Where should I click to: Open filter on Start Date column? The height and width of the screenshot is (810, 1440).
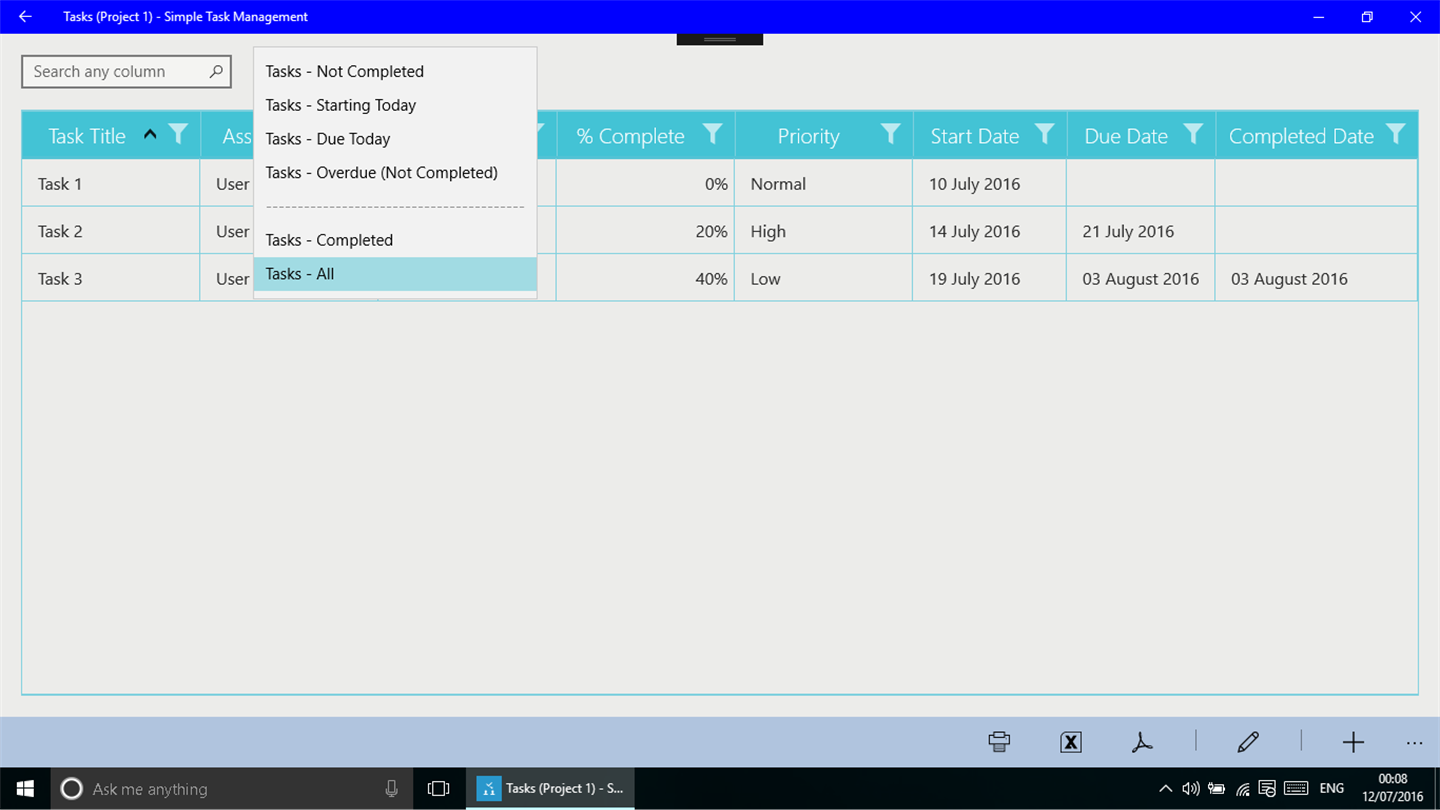pyautogui.click(x=1044, y=134)
